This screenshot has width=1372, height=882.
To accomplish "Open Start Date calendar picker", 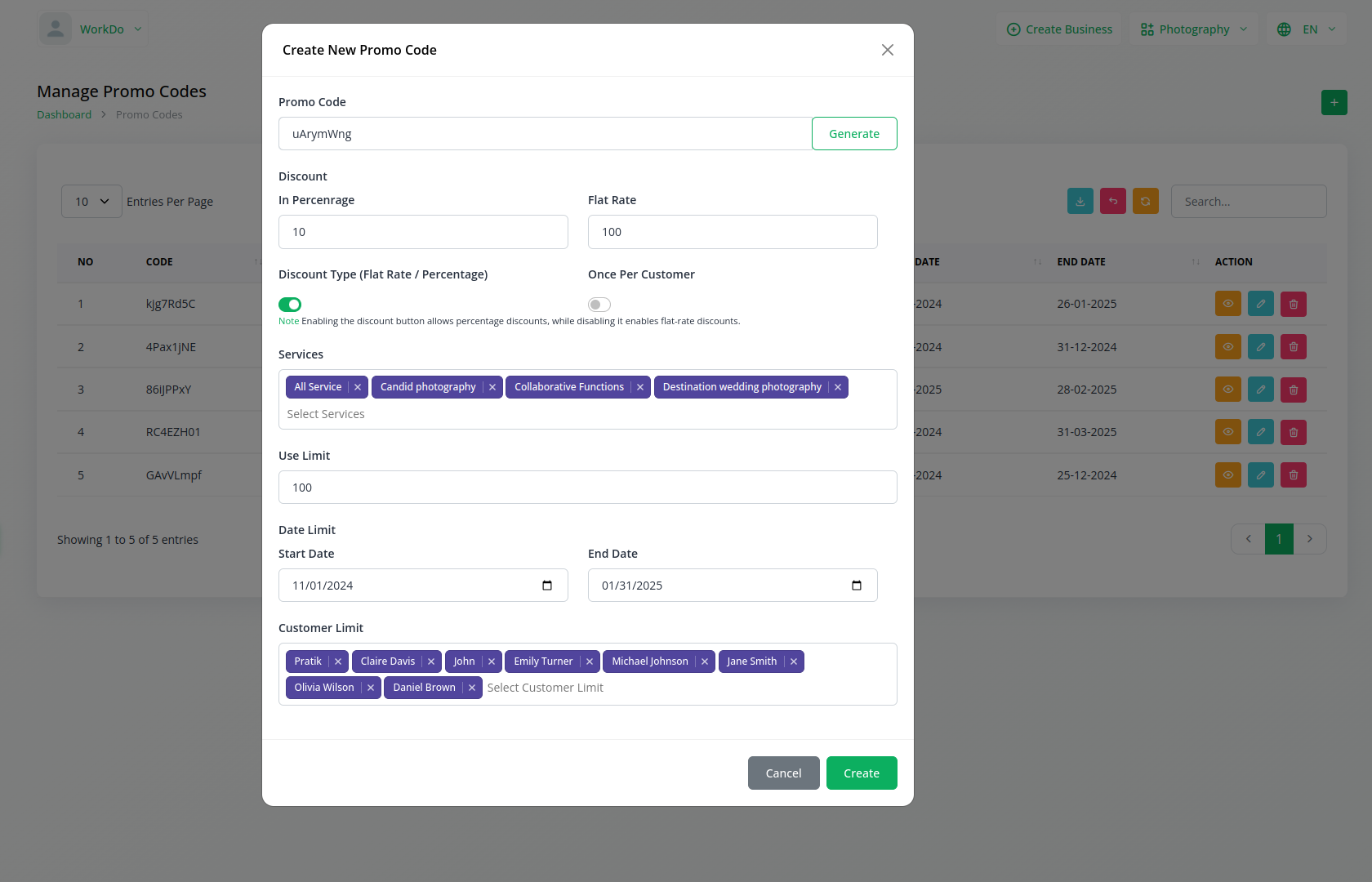I will (547, 586).
